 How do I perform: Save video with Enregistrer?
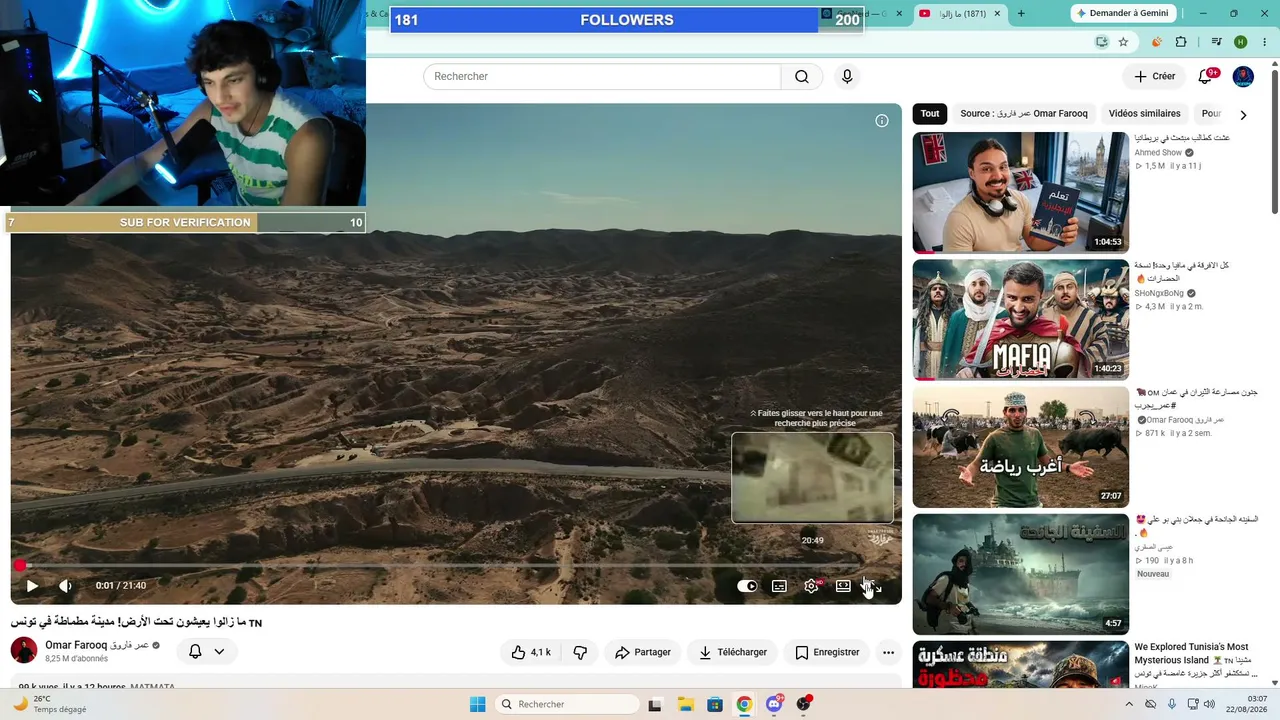click(x=827, y=652)
